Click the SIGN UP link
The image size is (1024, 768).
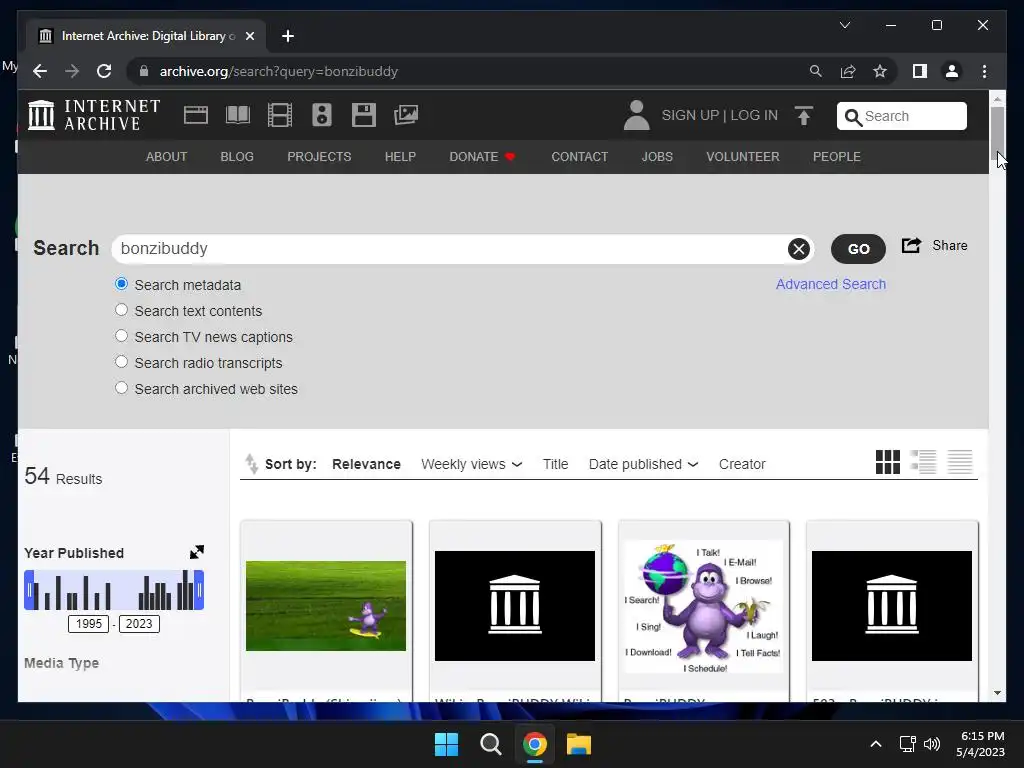[690, 116]
